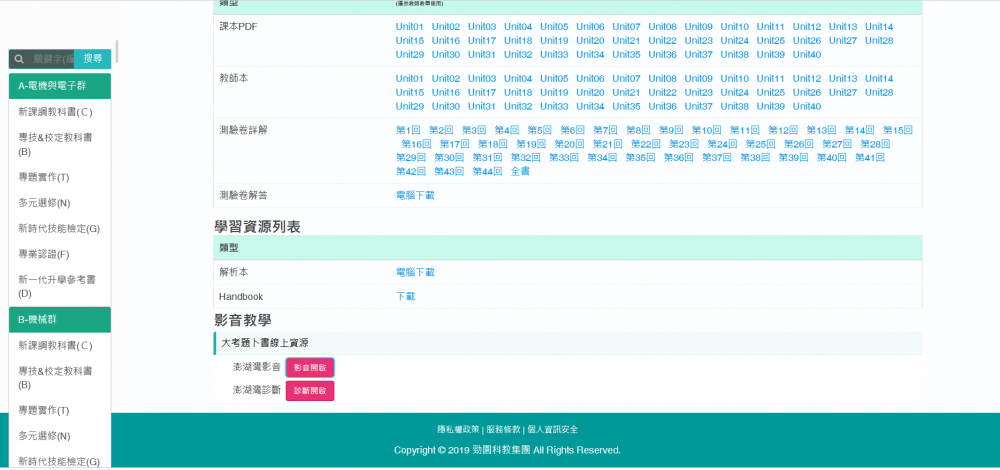The width and height of the screenshot is (1000, 470).
Task: Click 全書 link in 測驗卷詳解 row
Action: (520, 171)
